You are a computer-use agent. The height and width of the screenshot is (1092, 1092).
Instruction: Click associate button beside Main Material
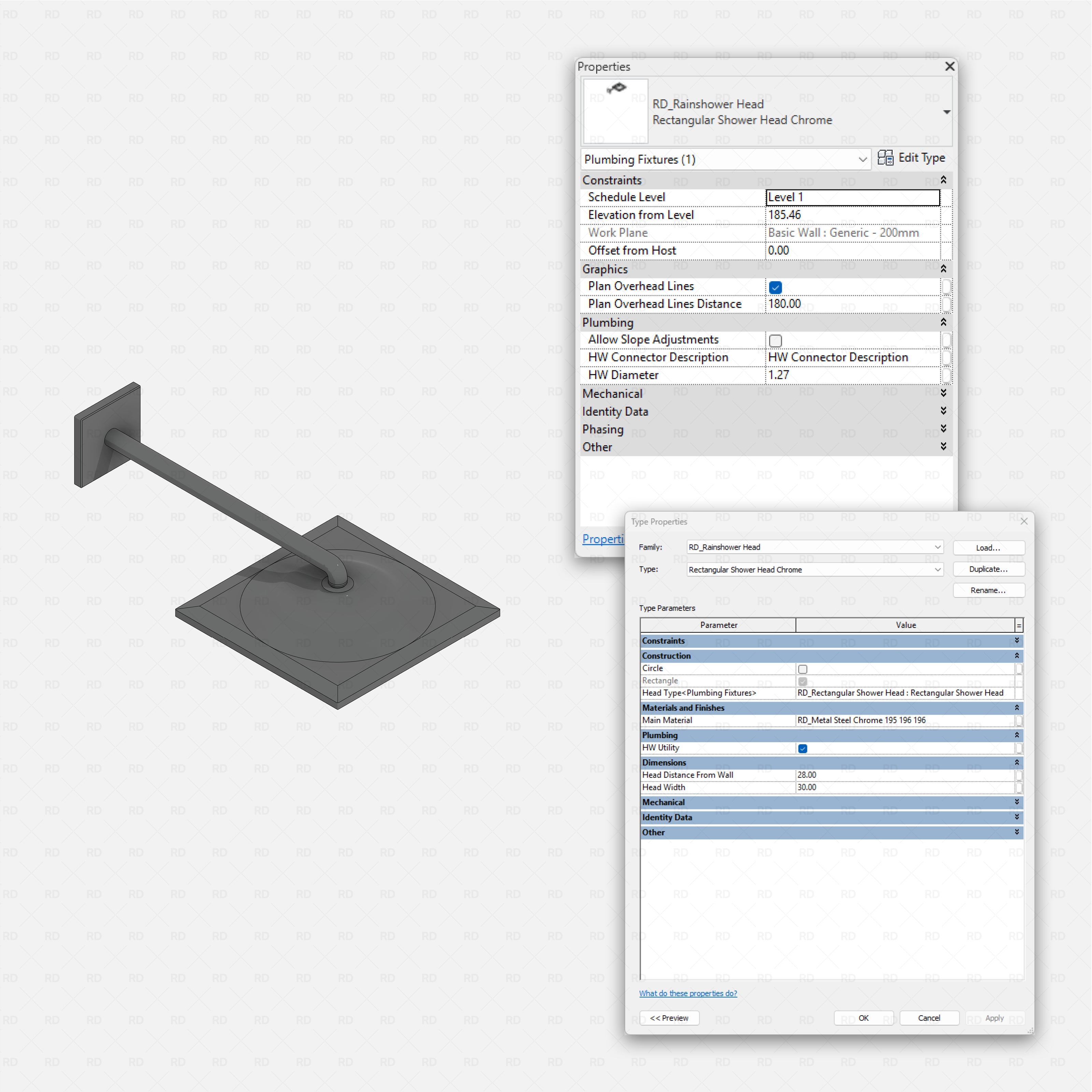click(1019, 721)
